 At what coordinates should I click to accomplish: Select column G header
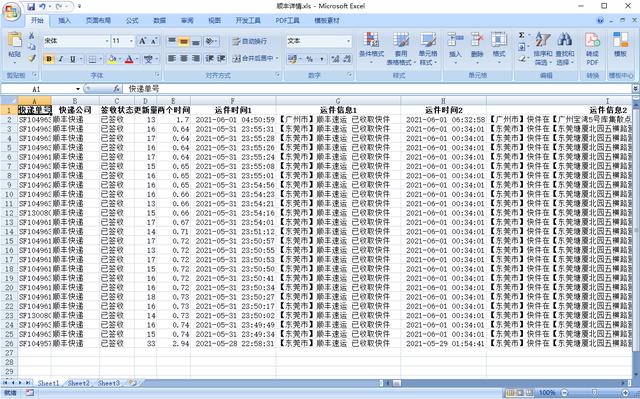coord(338,101)
